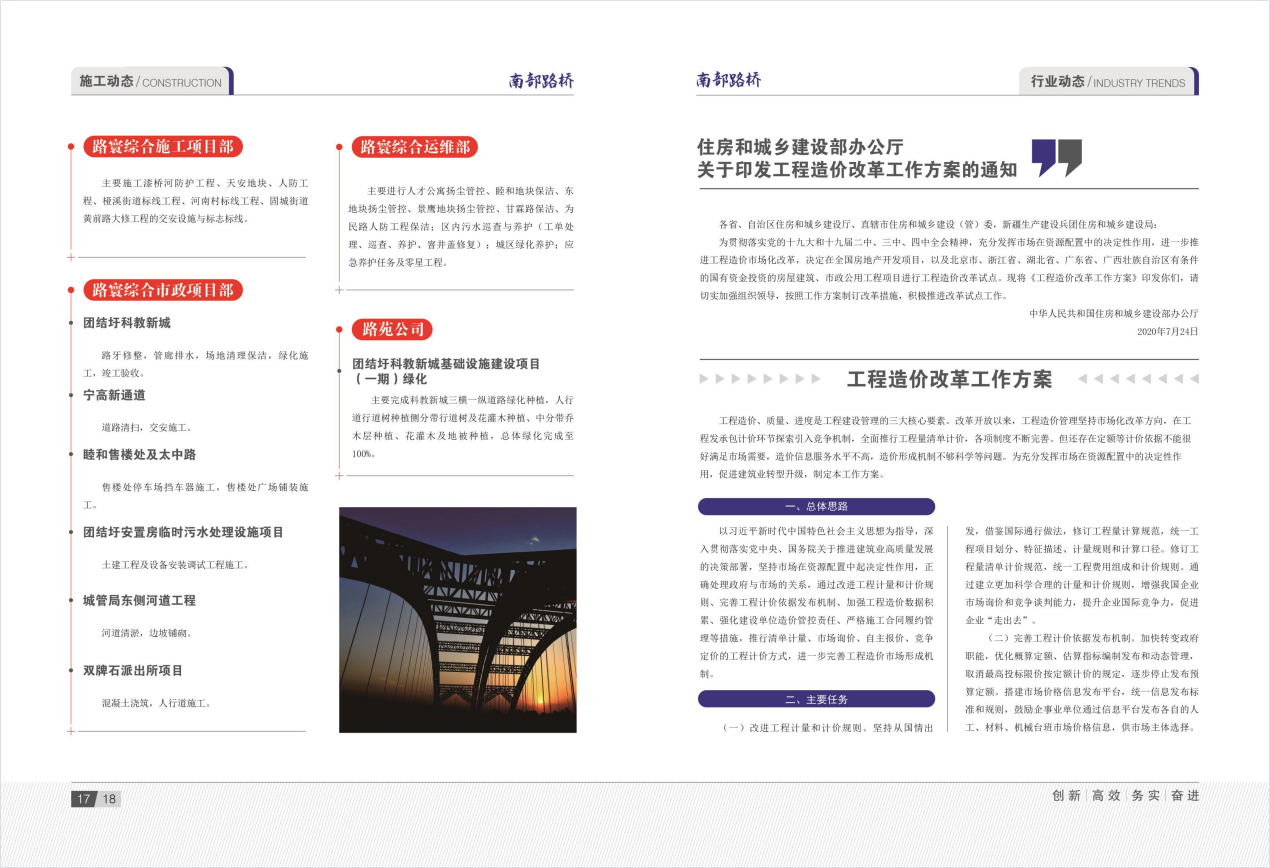Click the paragraph starting 主要进行人才公寓扬尘管控
Image resolution: width=1270 pixels, height=868 pixels.
click(461, 226)
